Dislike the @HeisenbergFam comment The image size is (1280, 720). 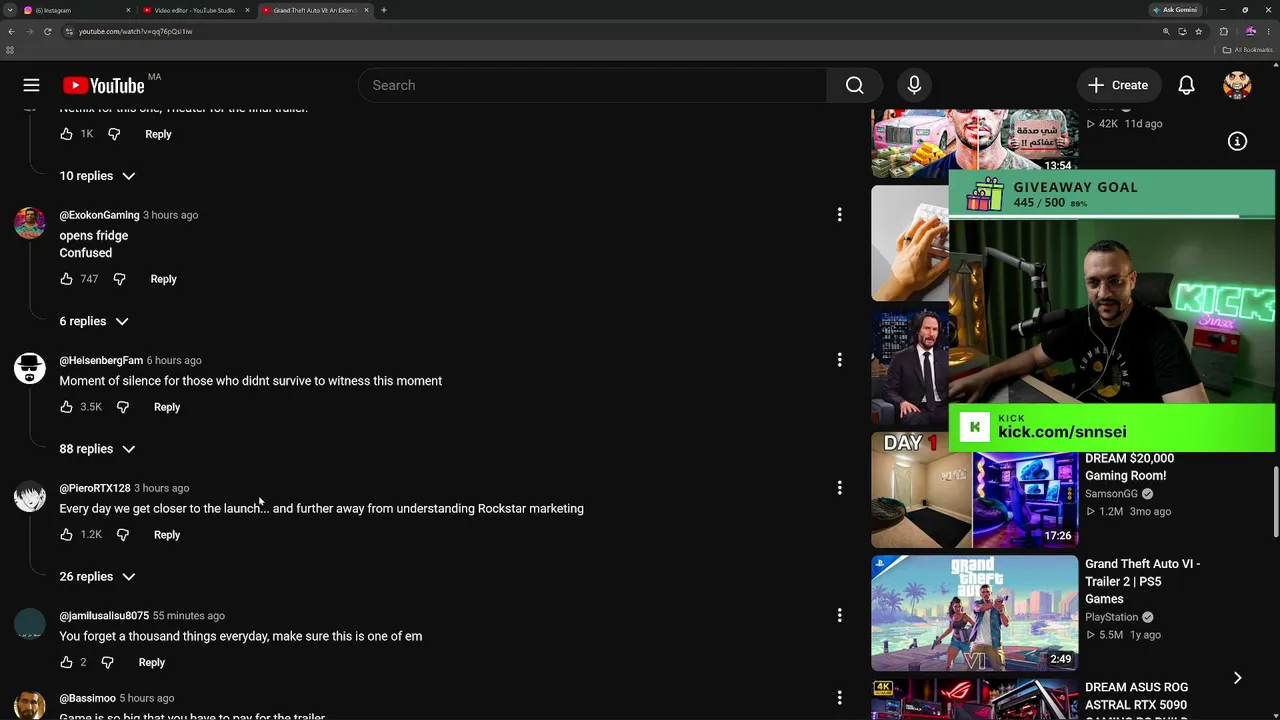pyautogui.click(x=122, y=407)
